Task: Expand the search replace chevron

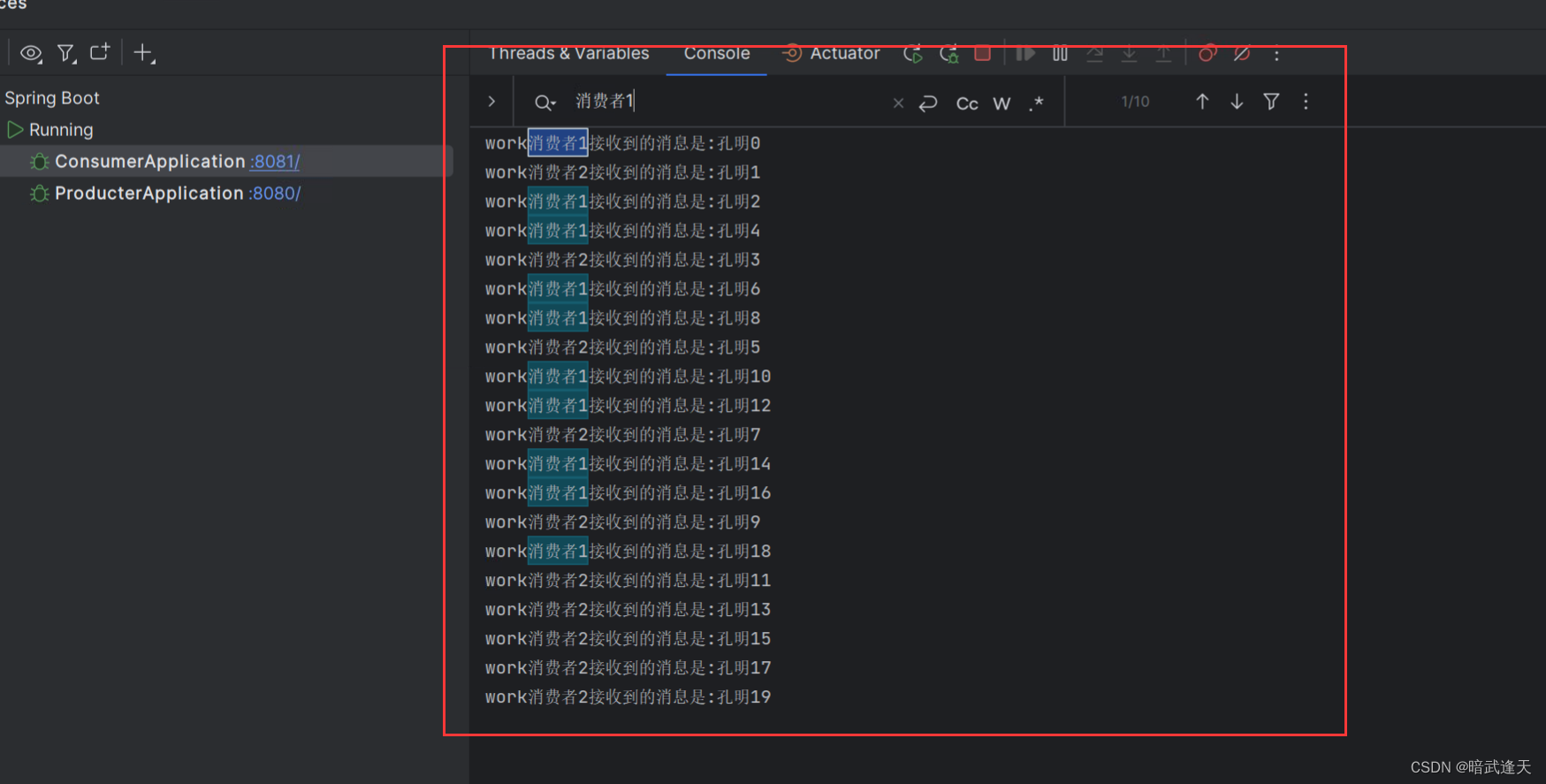Action: pyautogui.click(x=491, y=102)
